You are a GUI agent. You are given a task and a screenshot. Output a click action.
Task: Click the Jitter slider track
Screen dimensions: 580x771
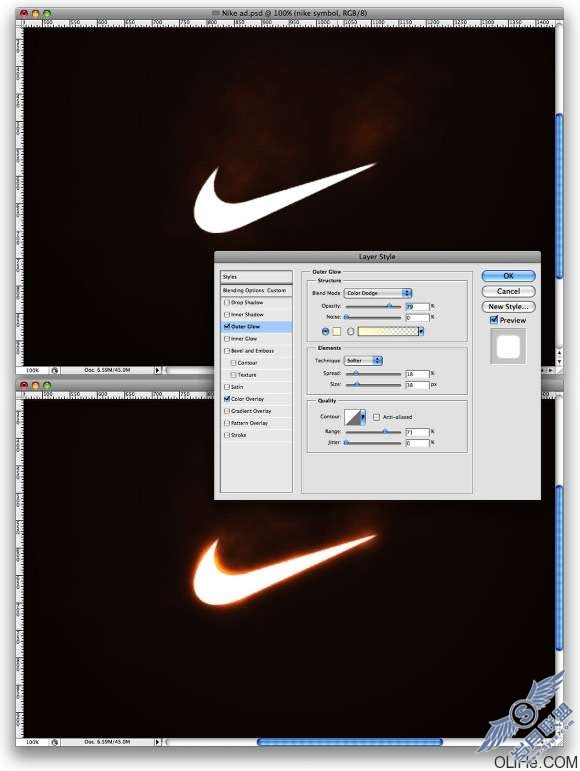[x=373, y=443]
